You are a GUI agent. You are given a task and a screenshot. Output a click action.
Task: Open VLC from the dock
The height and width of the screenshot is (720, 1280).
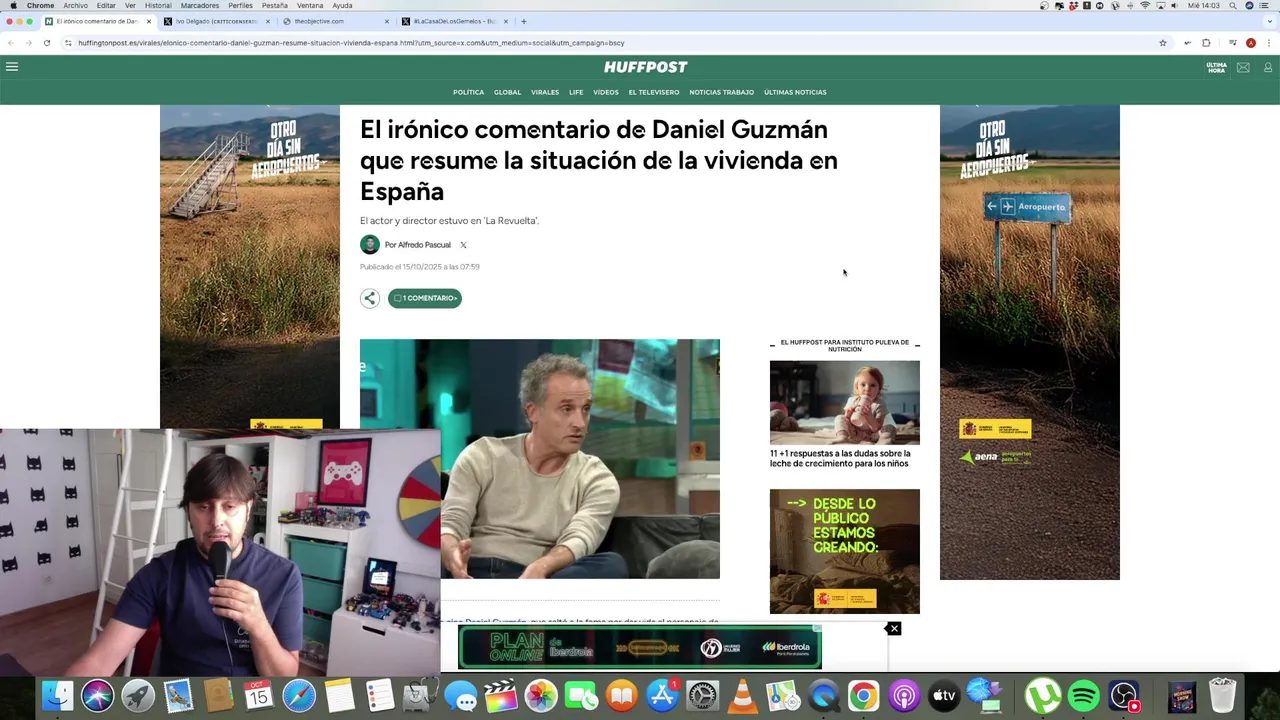[742, 696]
